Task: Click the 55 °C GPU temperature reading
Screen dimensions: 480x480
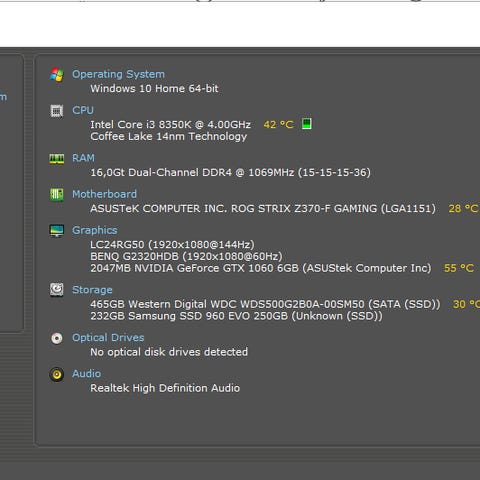Action: [459, 268]
